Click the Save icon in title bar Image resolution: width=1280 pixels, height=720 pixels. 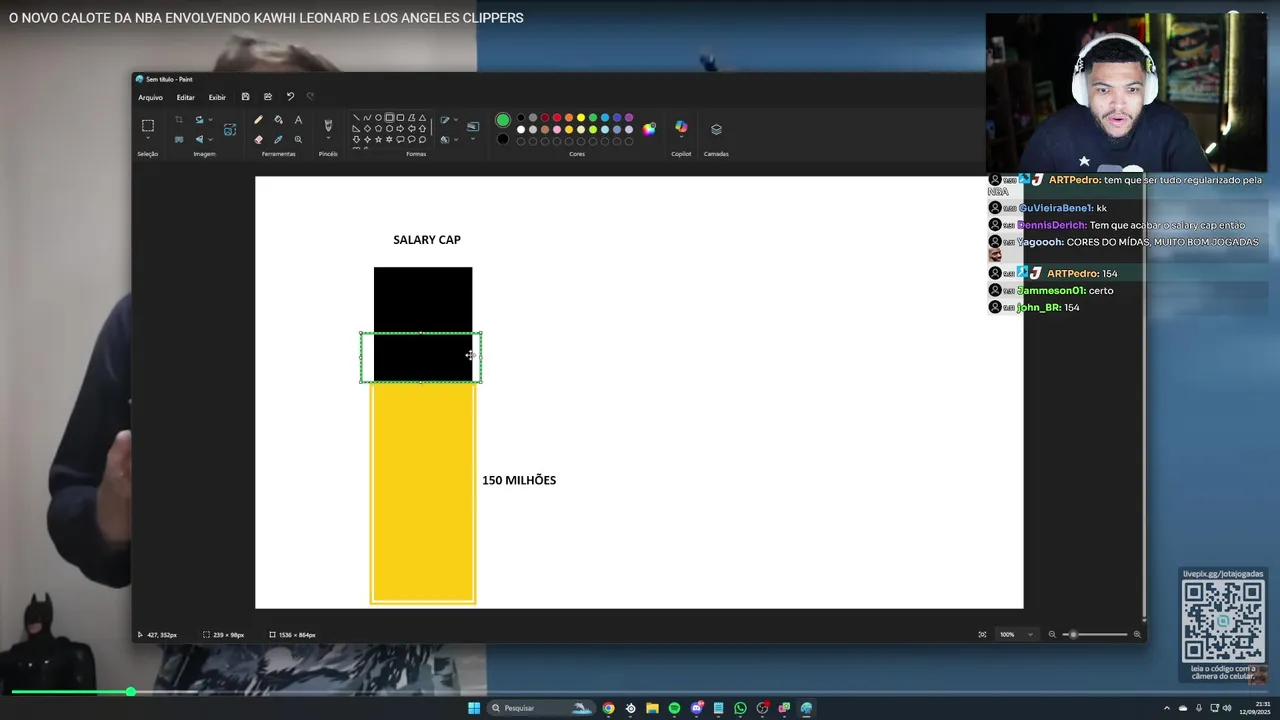245,97
